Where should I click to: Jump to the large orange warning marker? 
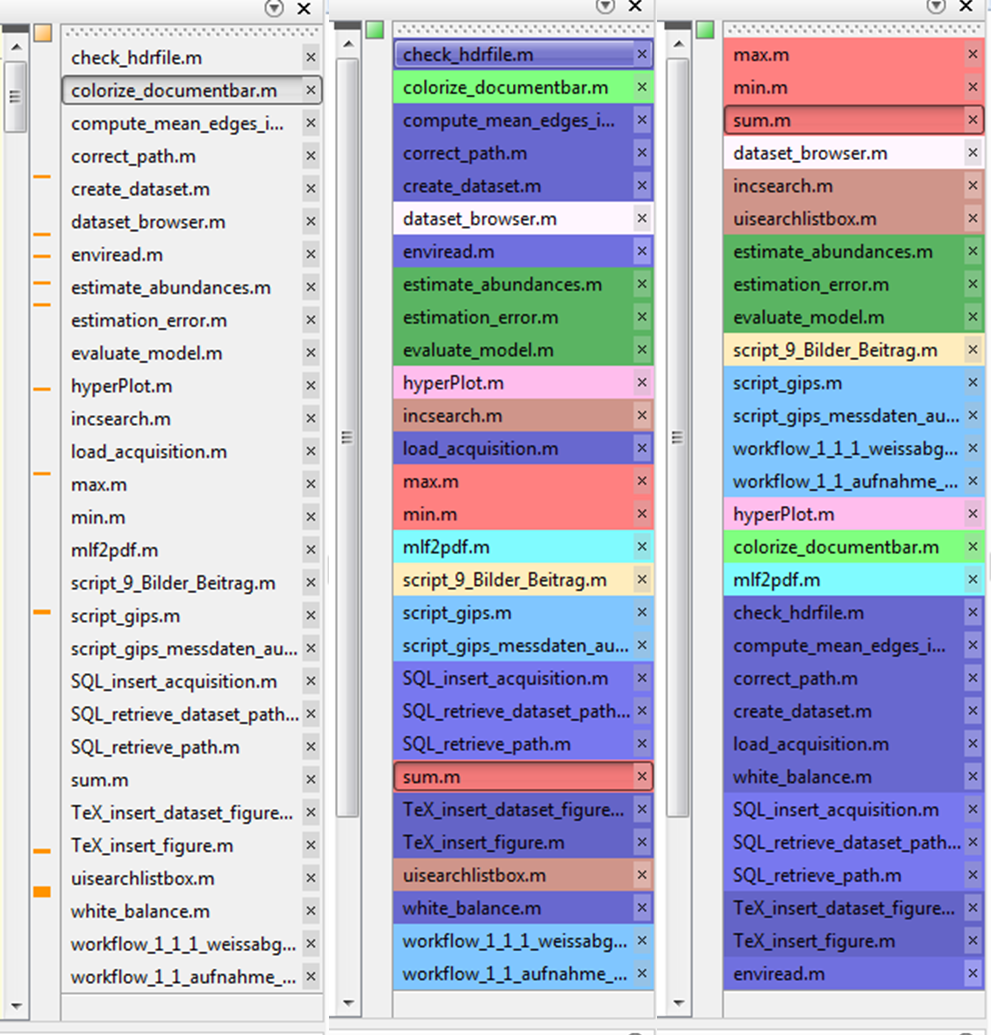[42, 892]
